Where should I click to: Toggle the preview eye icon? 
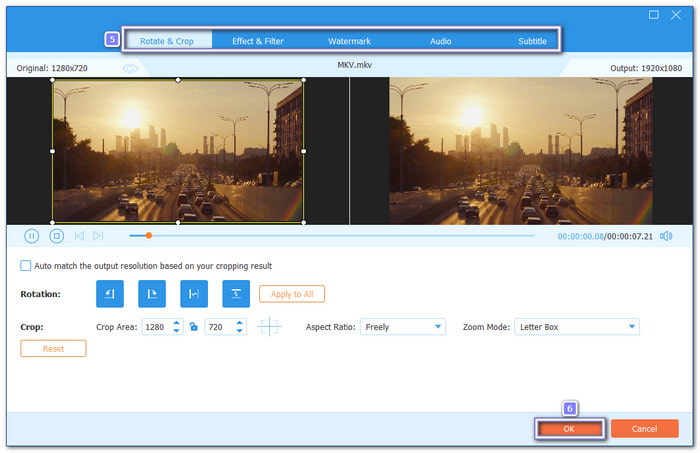[130, 68]
